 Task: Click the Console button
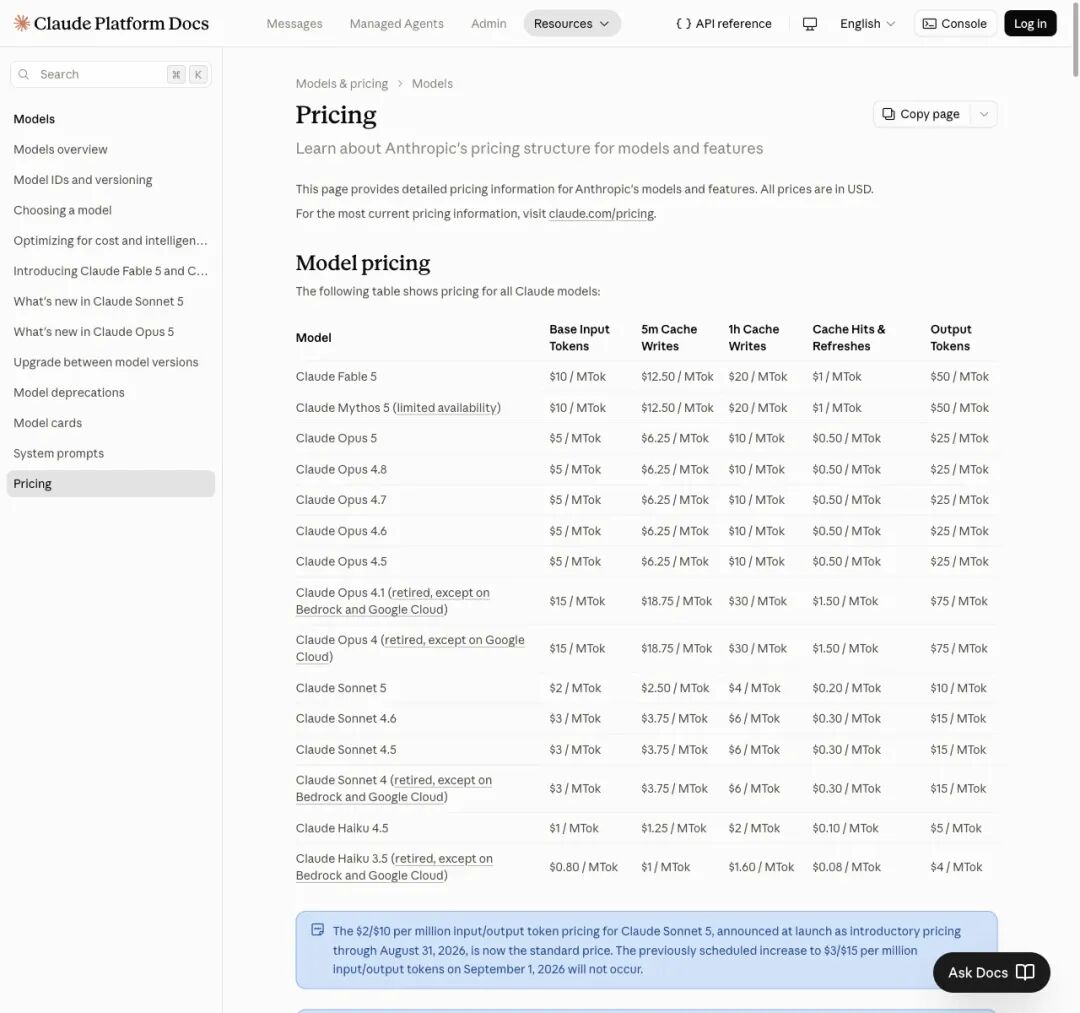click(955, 23)
